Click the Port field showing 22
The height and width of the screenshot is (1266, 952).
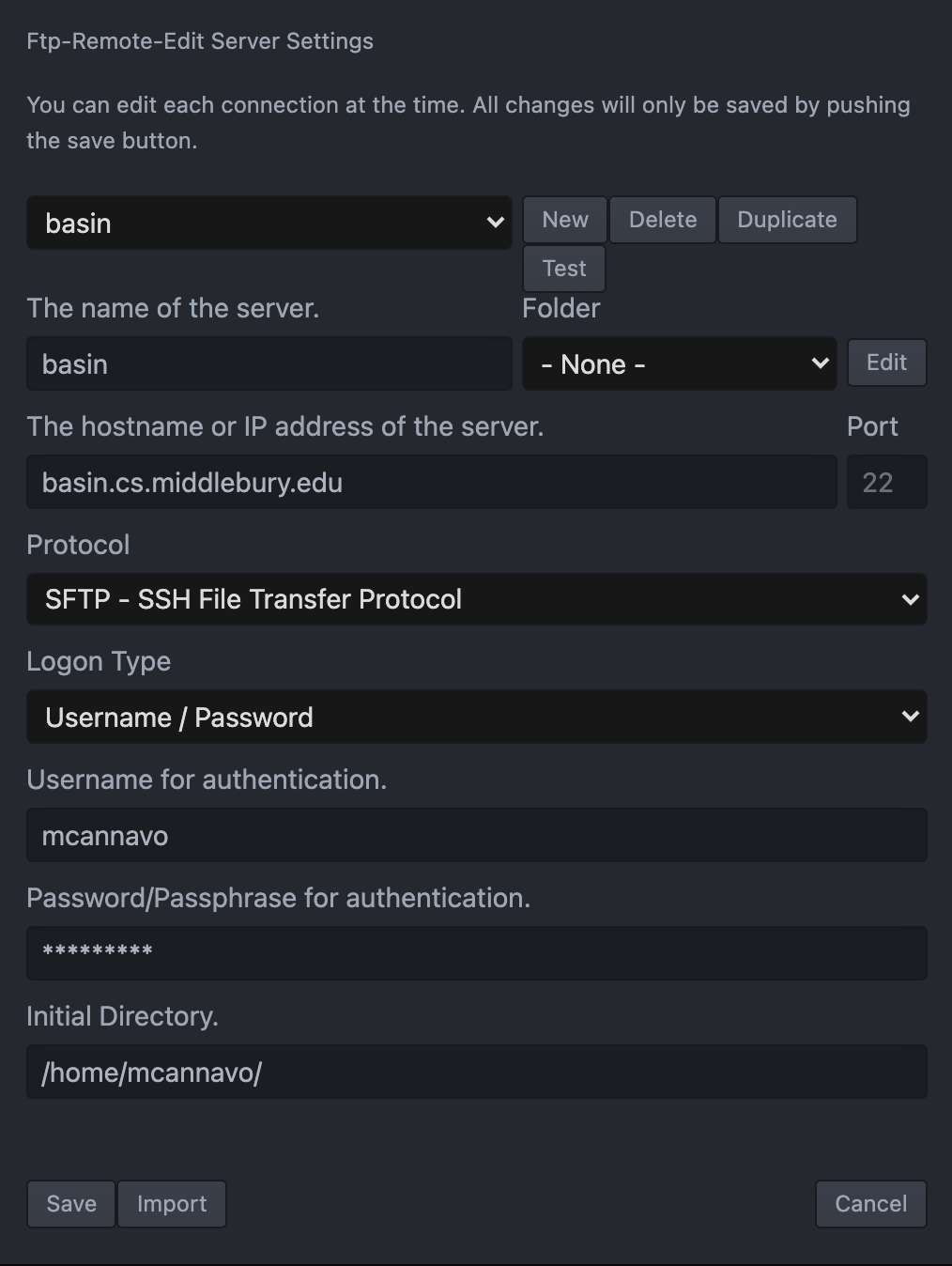click(886, 482)
